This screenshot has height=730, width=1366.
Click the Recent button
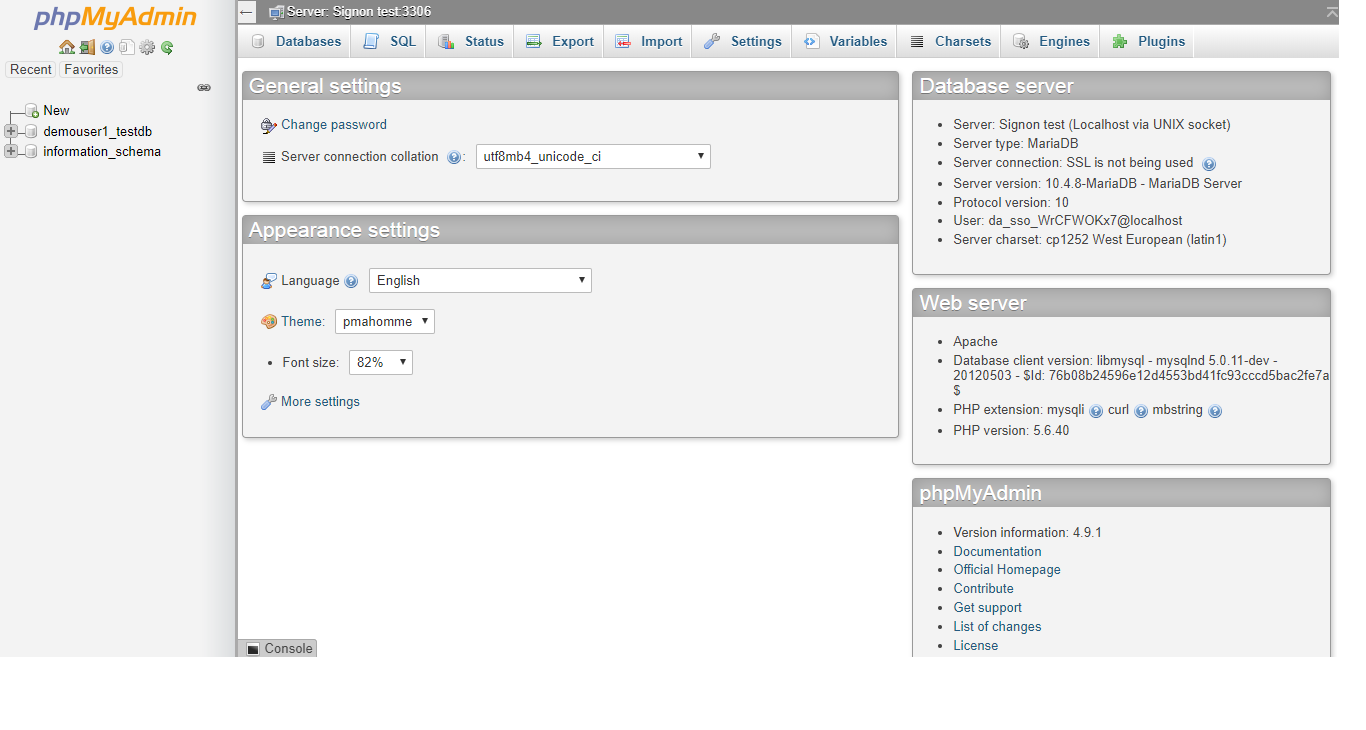click(31, 70)
